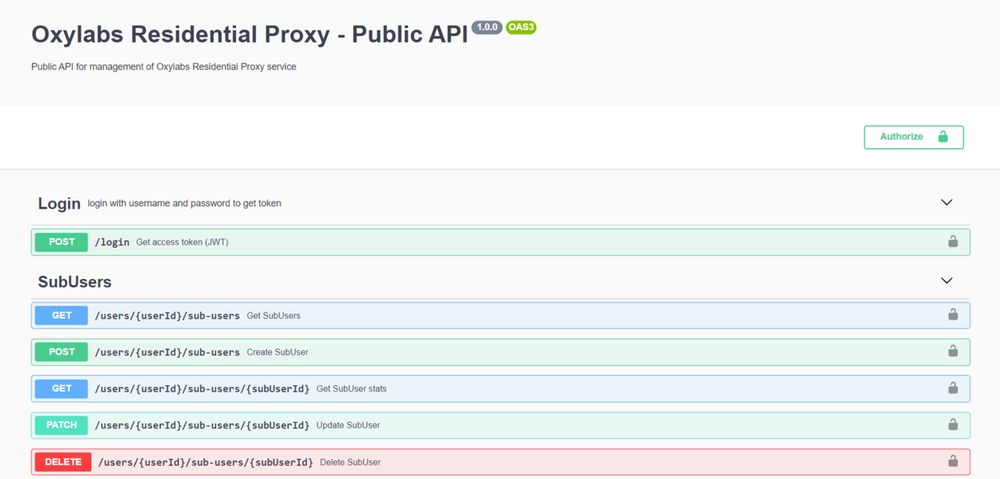The image size is (1000, 479).
Task: Click GET badge for Get SubUser stats
Action: pyautogui.click(x=61, y=388)
